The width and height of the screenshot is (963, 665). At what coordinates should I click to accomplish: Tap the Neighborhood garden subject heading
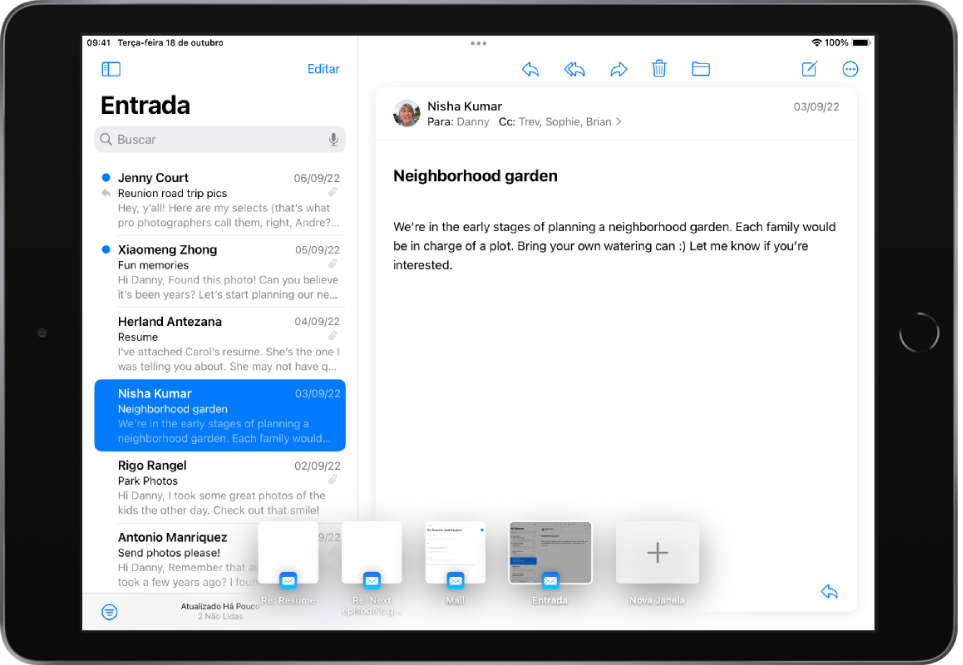(475, 176)
